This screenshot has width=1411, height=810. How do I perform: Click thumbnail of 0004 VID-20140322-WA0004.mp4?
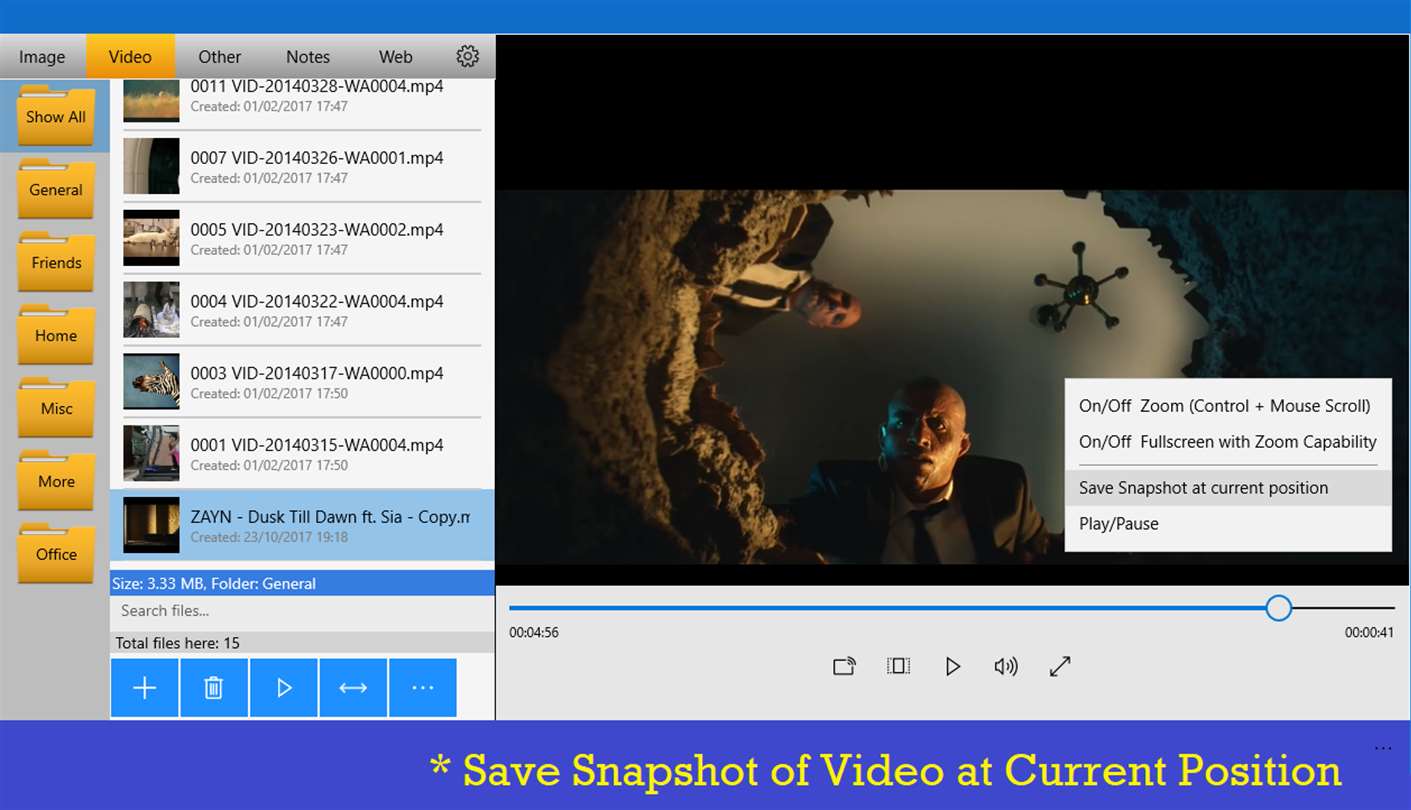[151, 310]
